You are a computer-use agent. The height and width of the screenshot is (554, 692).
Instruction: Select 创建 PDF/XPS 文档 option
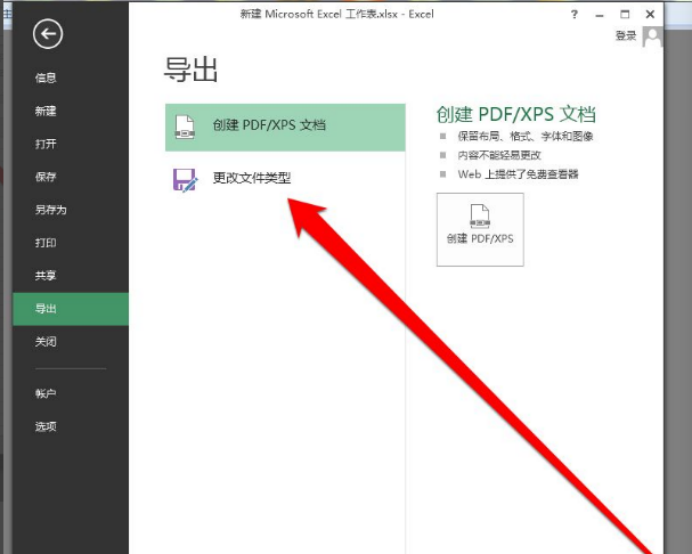click(x=285, y=127)
